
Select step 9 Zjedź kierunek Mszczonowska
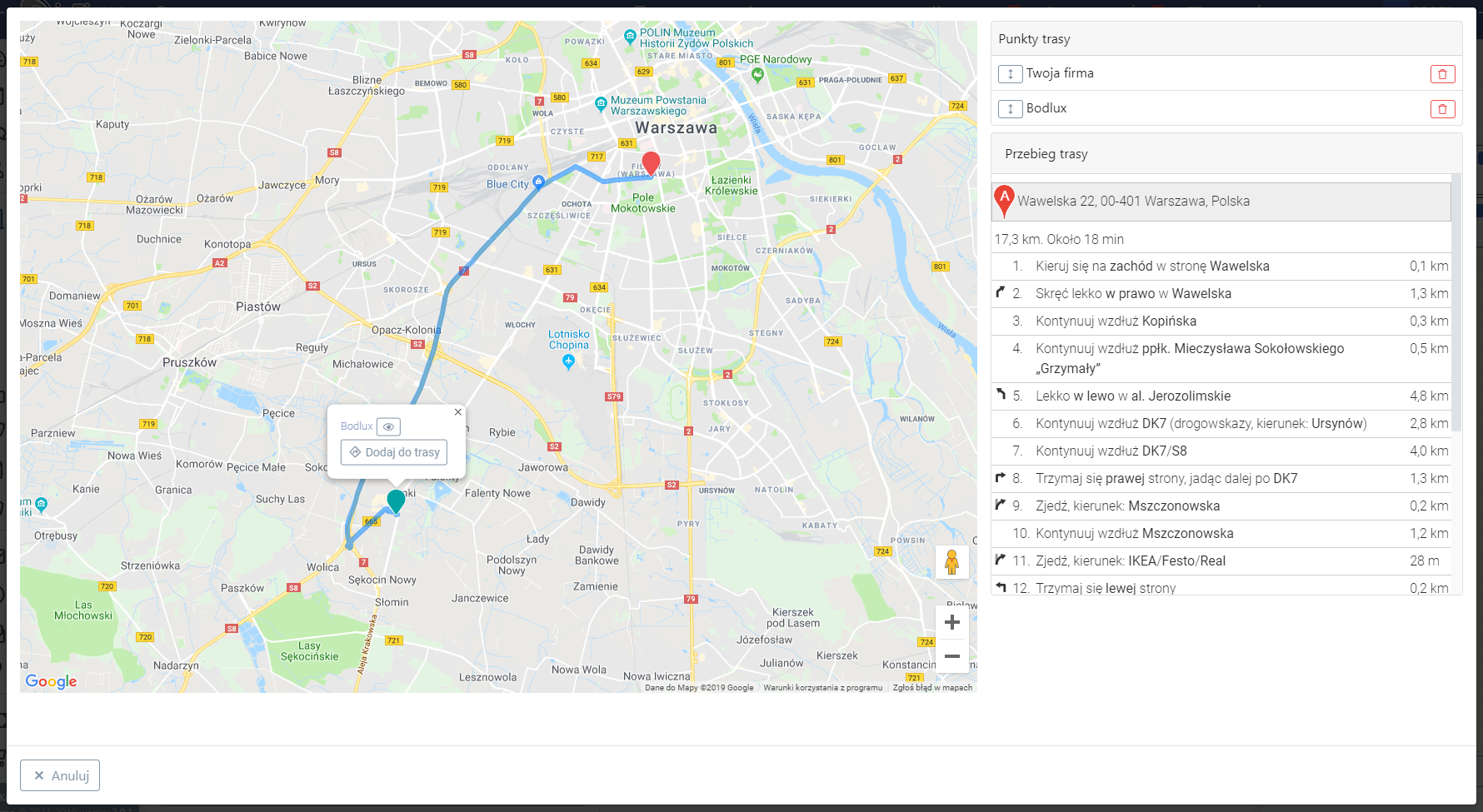[1221, 506]
